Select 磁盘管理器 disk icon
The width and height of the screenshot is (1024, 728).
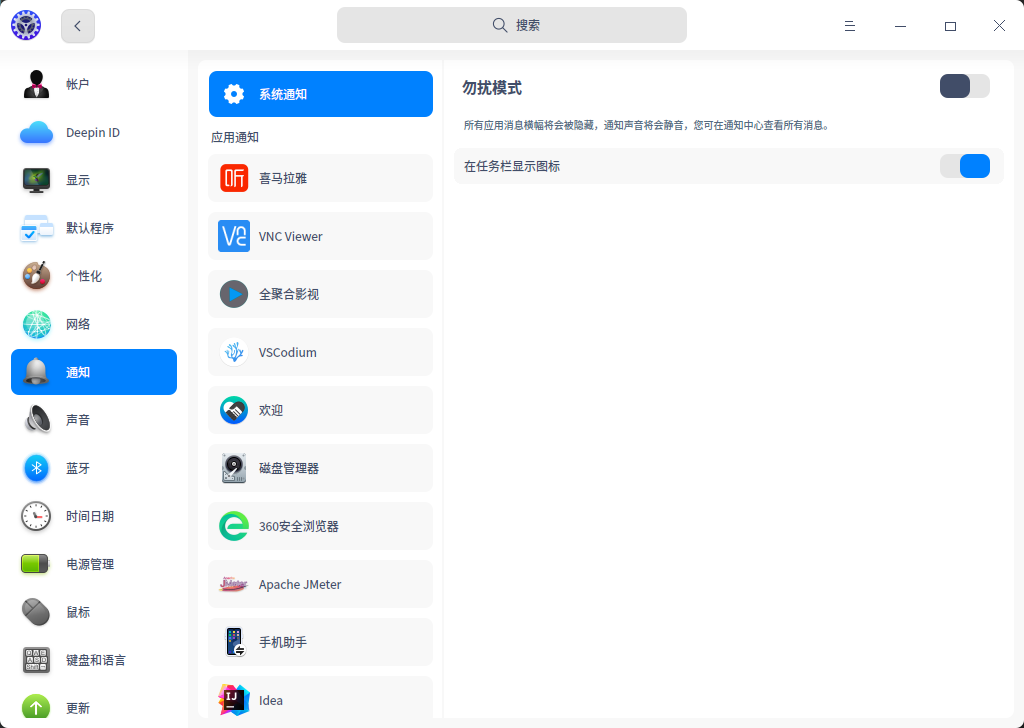[234, 468]
